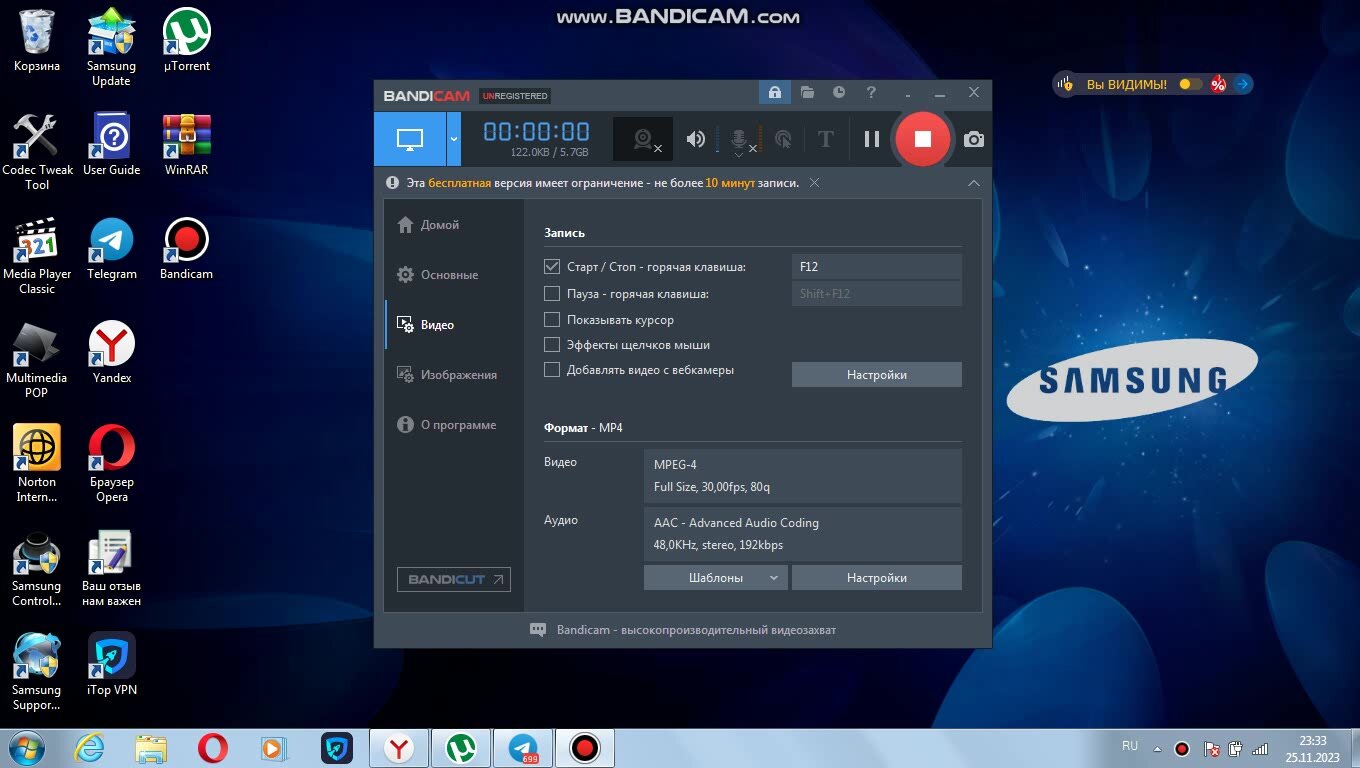This screenshot has height=768, width=1360.
Task: Click the Настройки button under Формат
Action: 876,578
